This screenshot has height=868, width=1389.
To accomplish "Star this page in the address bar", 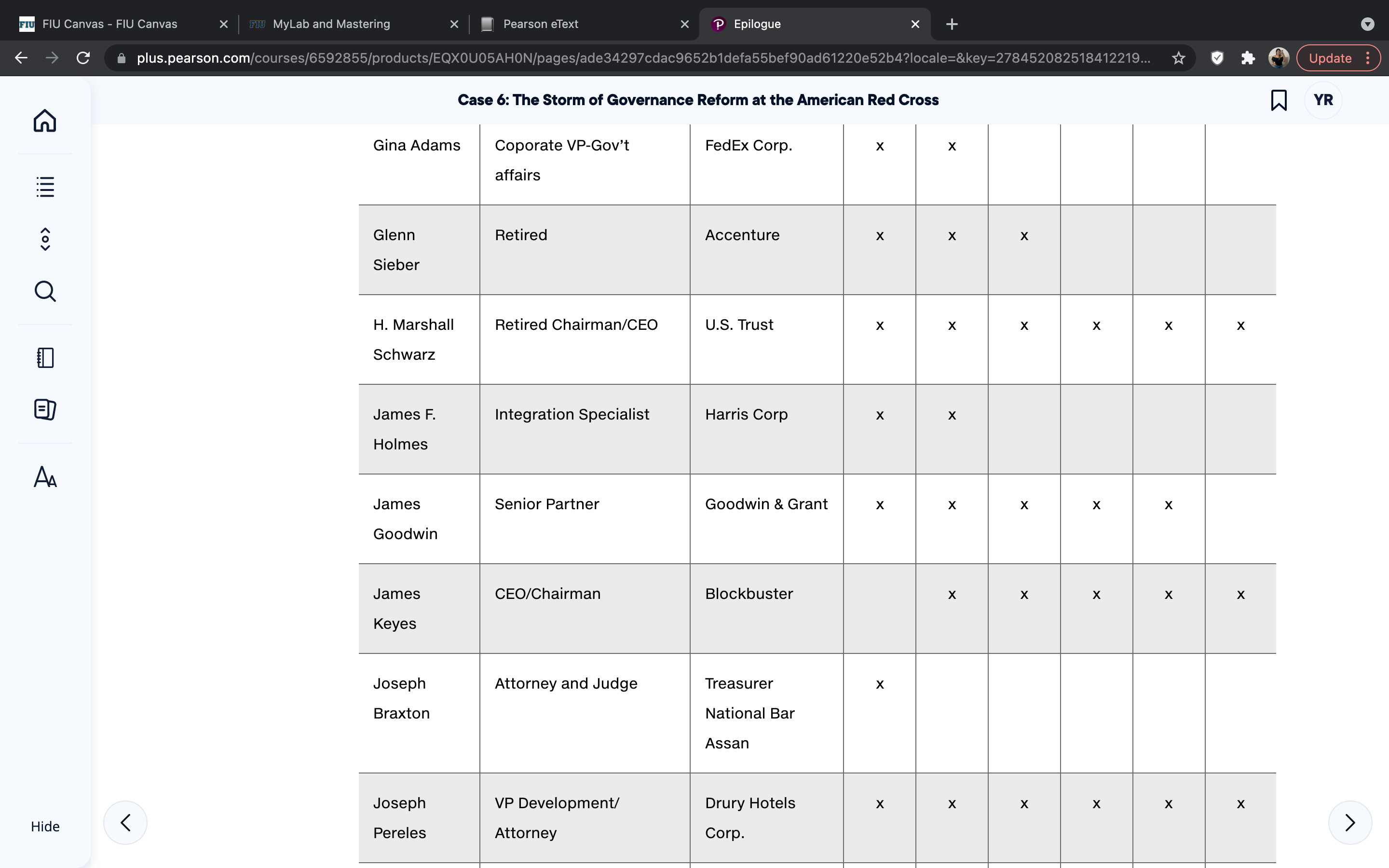I will (x=1178, y=58).
